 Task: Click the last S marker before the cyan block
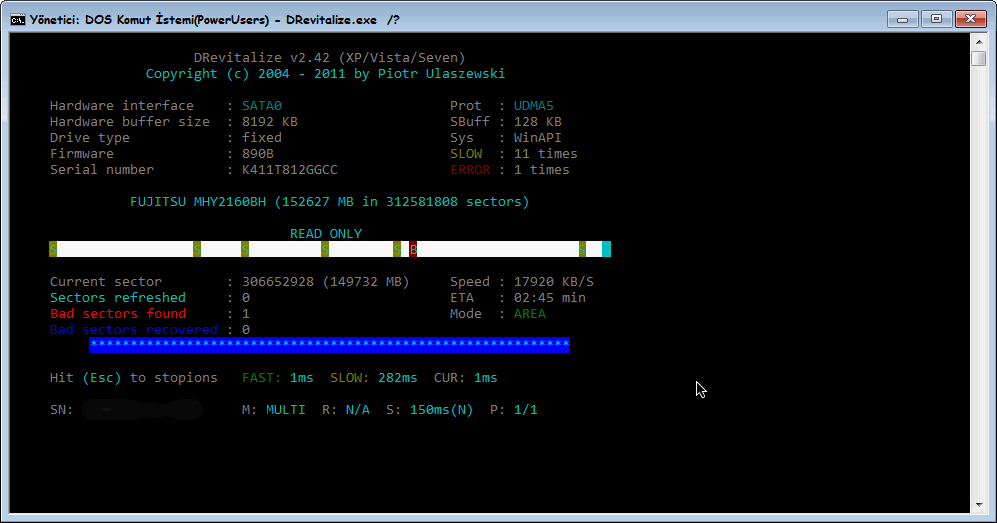(582, 250)
